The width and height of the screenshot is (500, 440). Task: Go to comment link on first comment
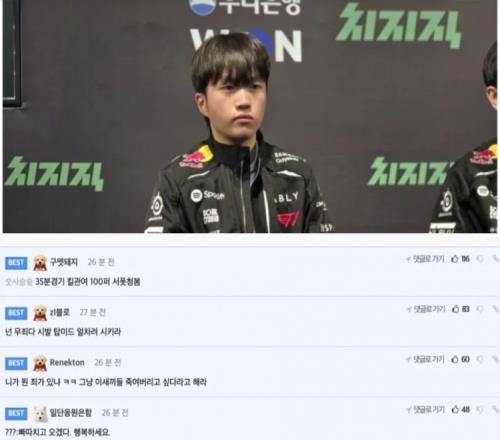tap(425, 259)
